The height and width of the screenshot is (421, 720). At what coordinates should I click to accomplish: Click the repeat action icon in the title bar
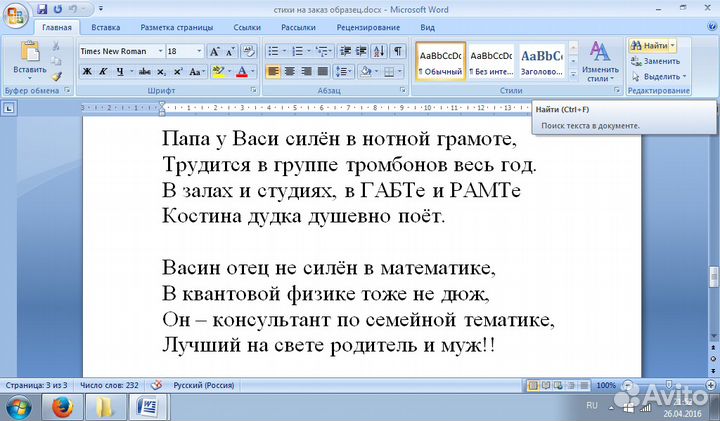[x=57, y=9]
